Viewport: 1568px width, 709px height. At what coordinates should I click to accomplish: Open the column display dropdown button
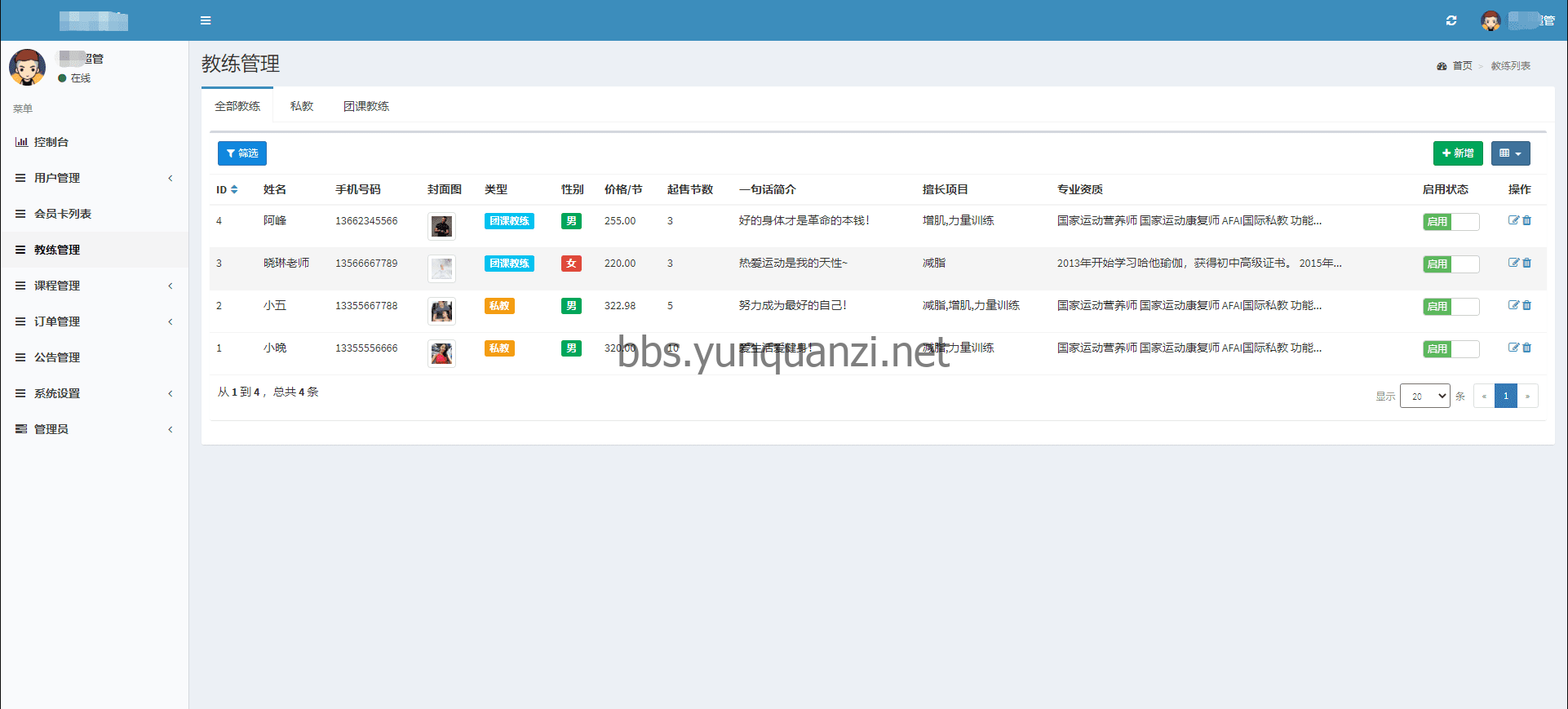(x=1510, y=153)
